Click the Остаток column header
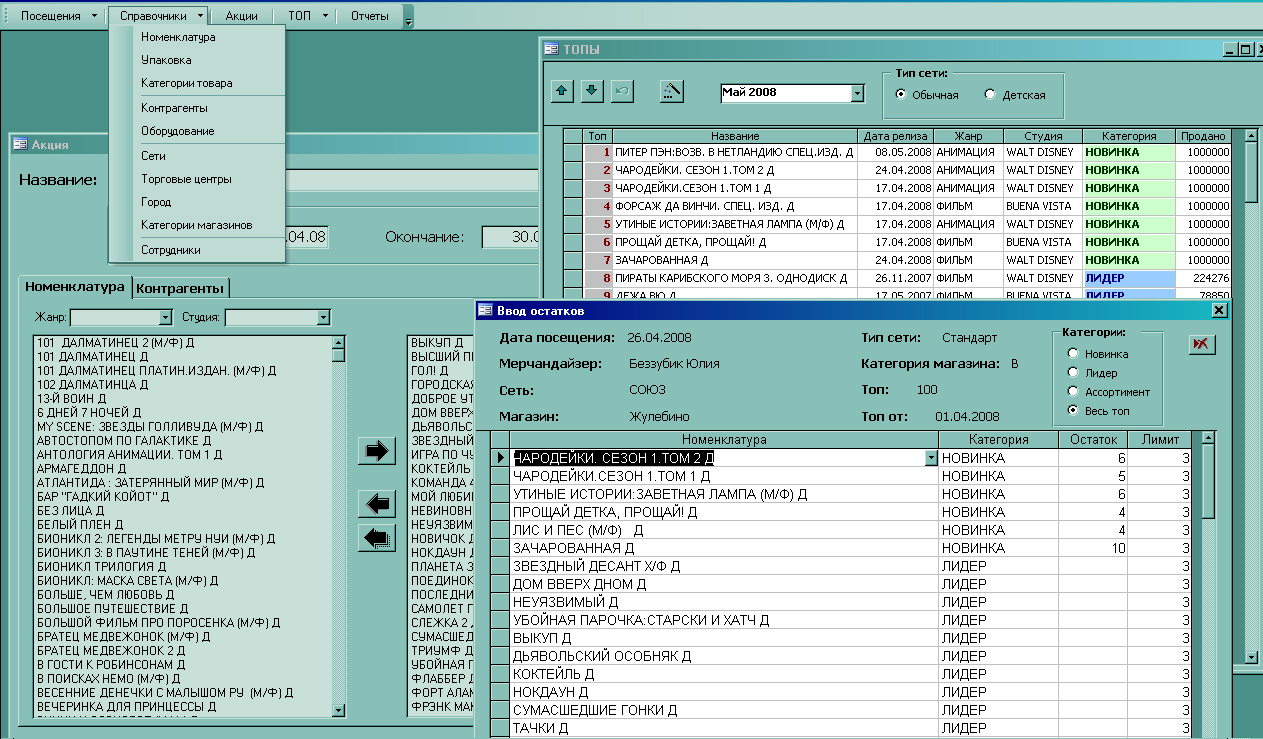The image size is (1263, 739). pos(1093,439)
